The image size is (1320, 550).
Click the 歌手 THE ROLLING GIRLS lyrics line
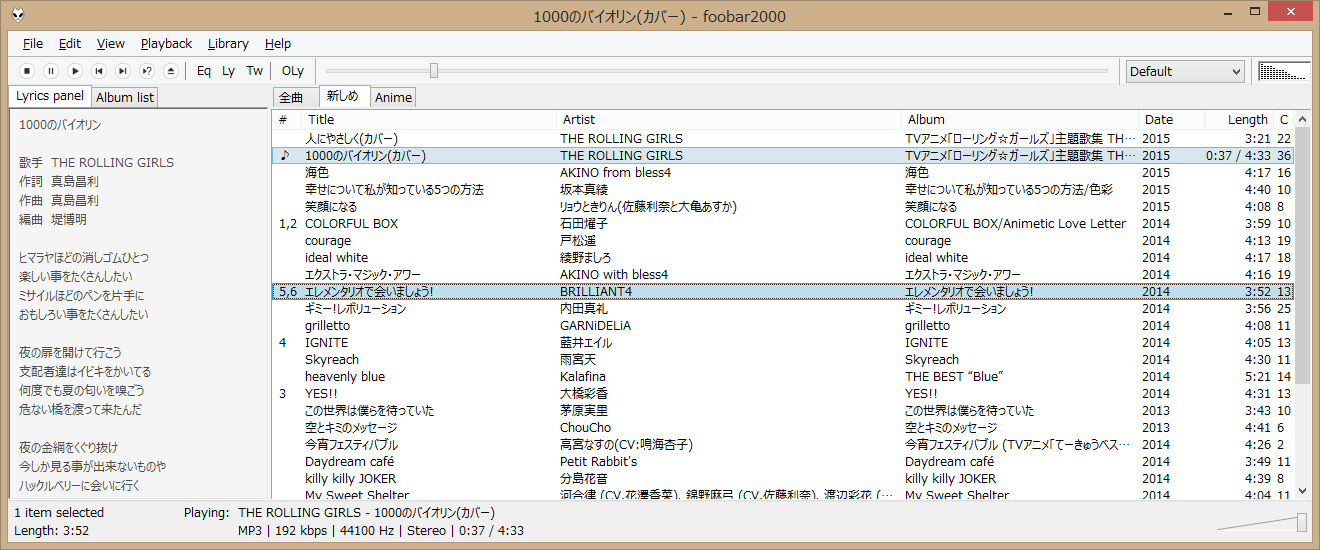(x=96, y=162)
